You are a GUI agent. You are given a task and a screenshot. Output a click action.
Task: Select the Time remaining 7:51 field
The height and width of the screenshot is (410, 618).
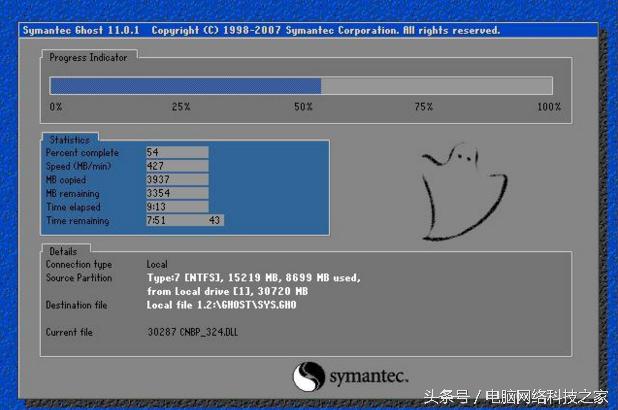[x=176, y=220]
